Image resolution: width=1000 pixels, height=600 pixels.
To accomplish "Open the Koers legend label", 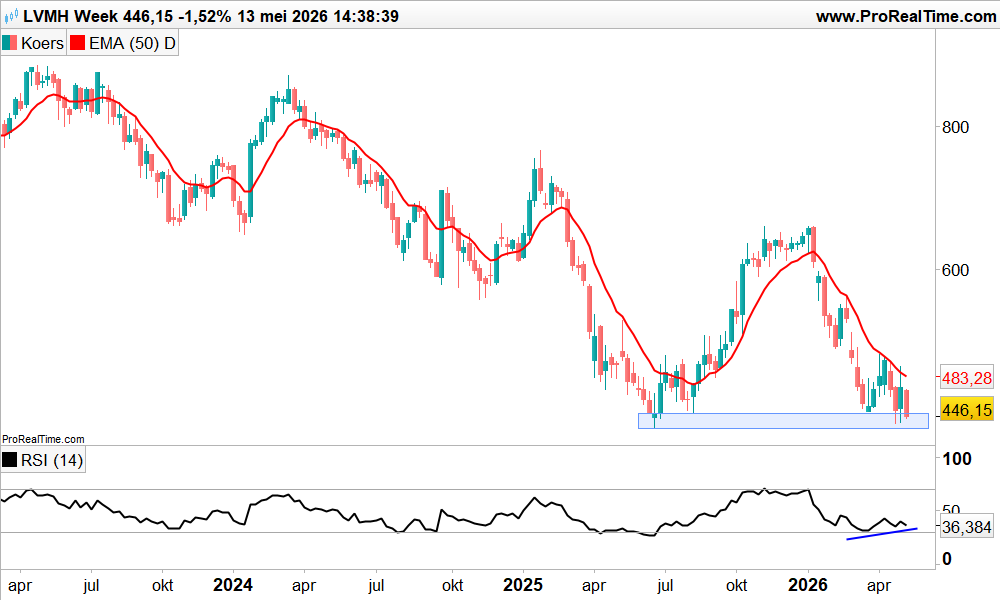I will [42, 43].
